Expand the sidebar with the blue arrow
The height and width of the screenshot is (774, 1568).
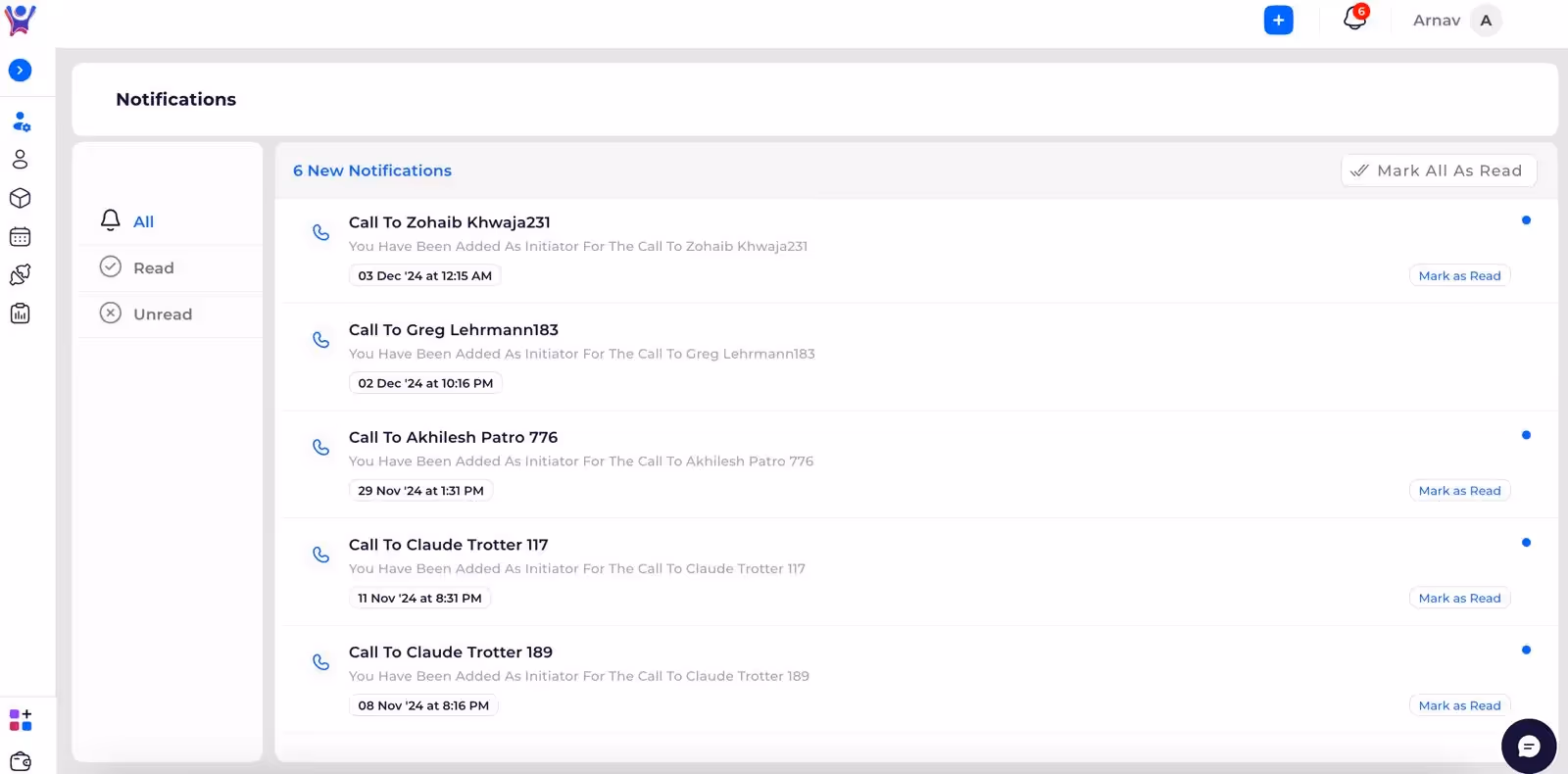[x=20, y=71]
